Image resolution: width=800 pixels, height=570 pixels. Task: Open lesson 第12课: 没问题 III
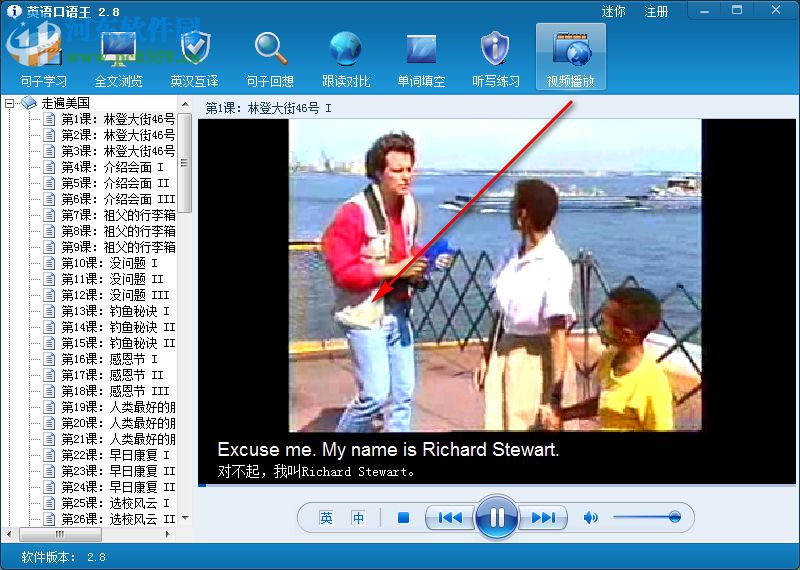pos(116,295)
